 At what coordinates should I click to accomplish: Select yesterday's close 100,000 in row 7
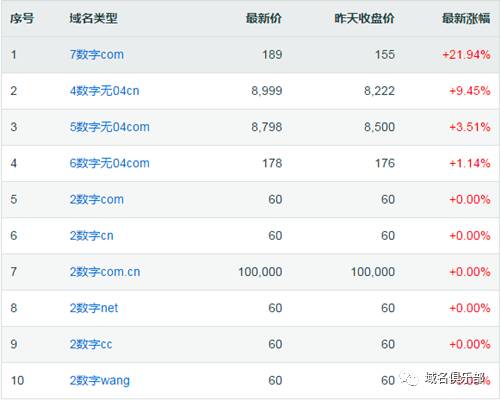click(x=373, y=272)
